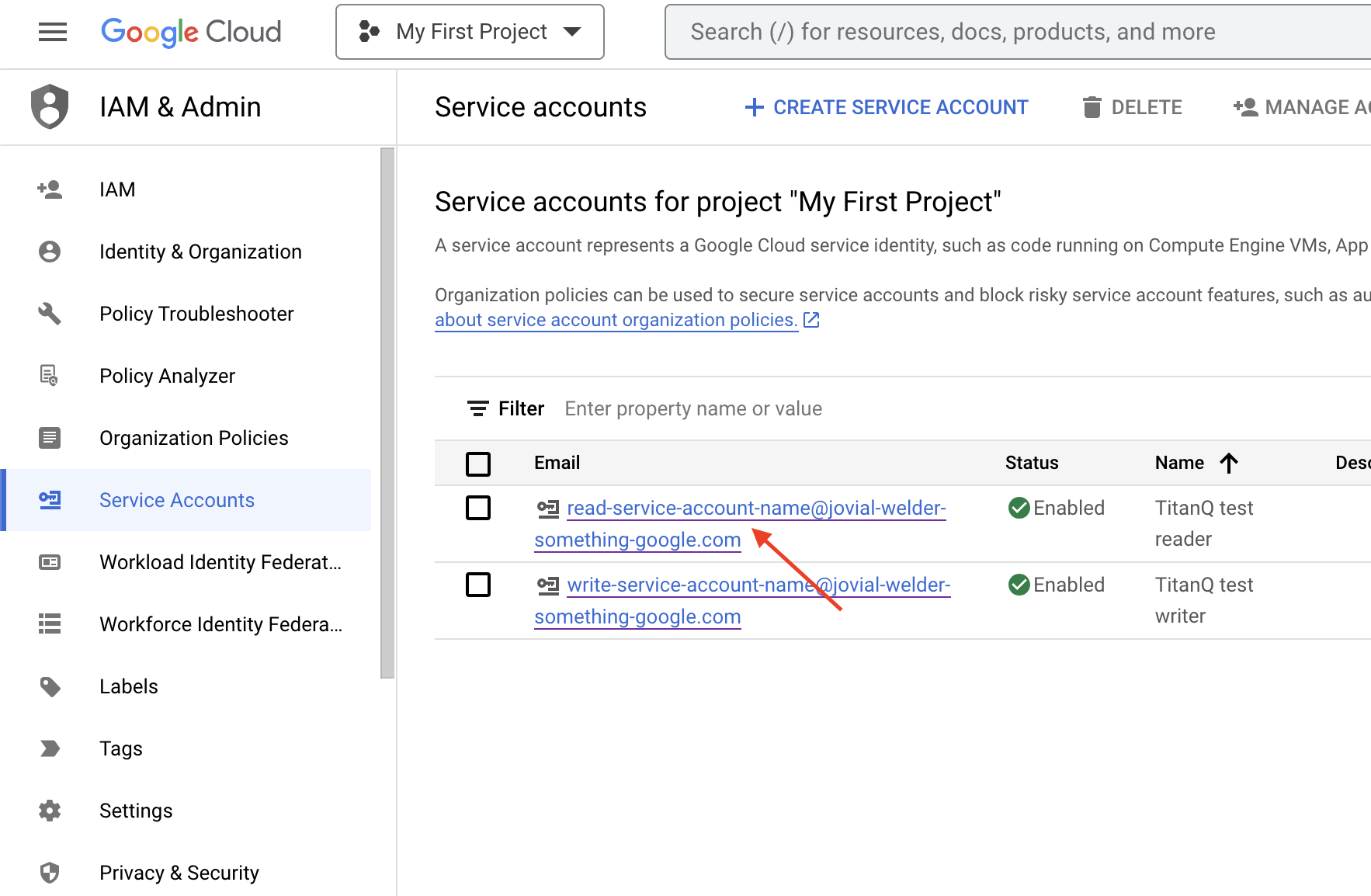Go to Identity & Organization
The height and width of the screenshot is (896, 1371).
(x=200, y=252)
